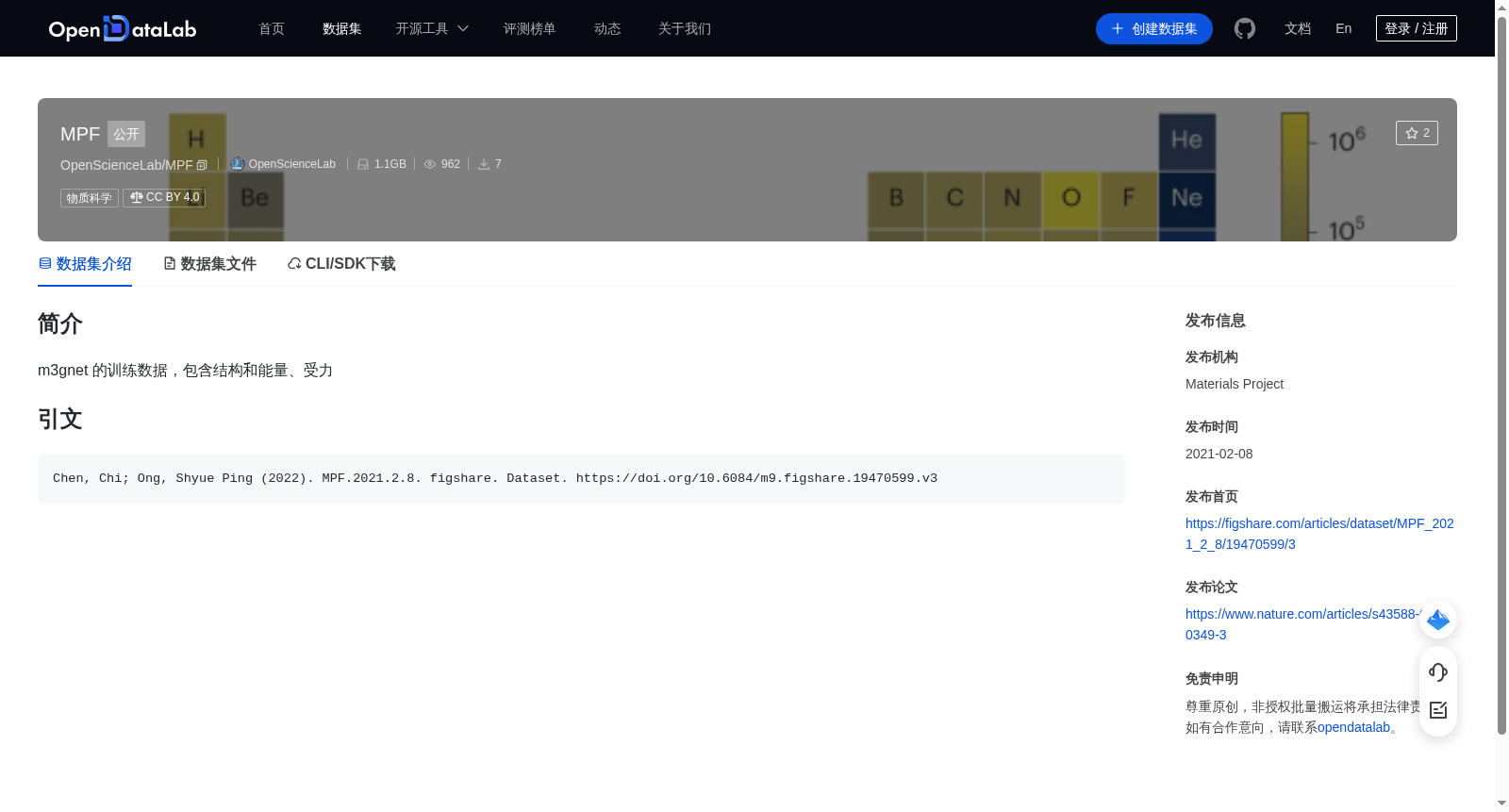Click the citation code block
The height and width of the screenshot is (812, 1509).
coord(581,479)
